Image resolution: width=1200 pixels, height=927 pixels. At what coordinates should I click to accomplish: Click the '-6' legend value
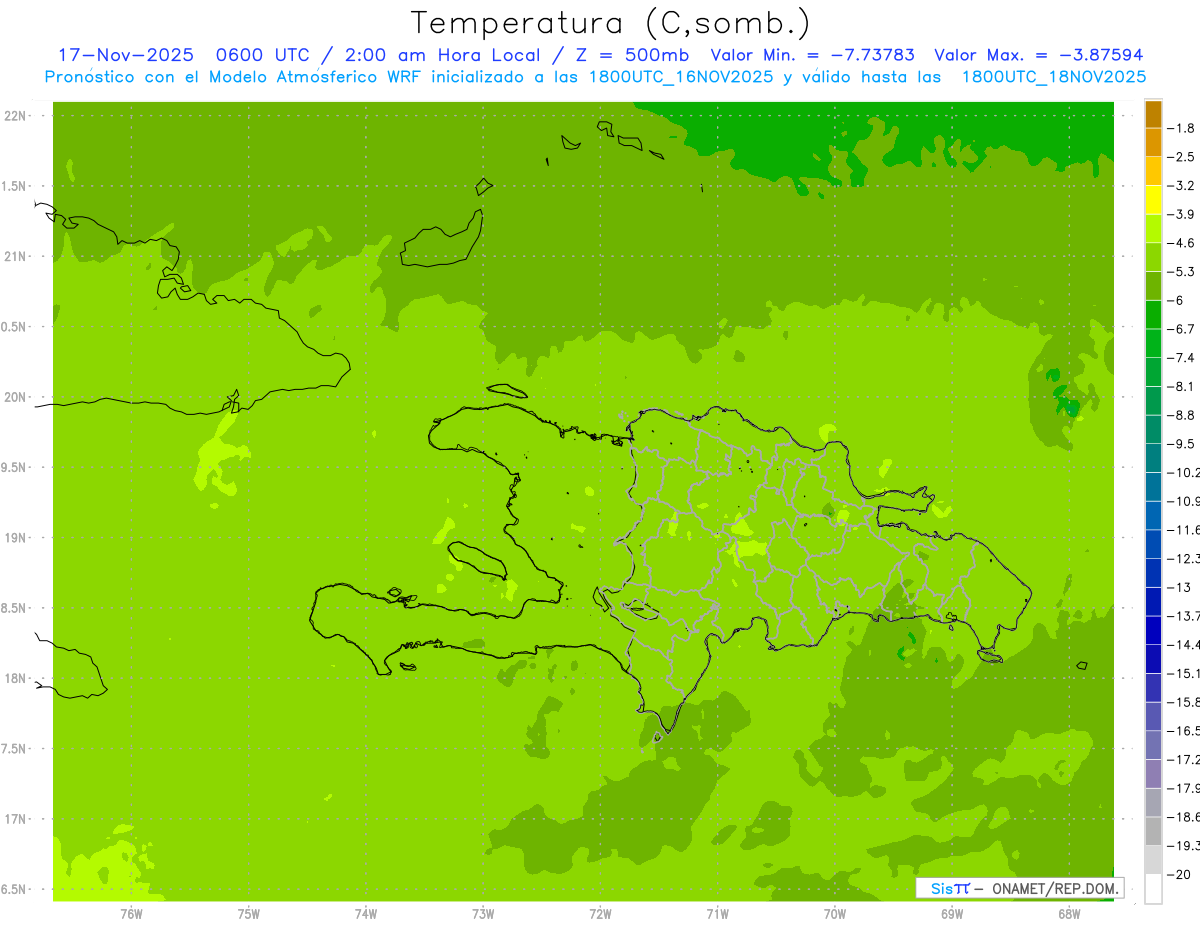coord(1176,300)
